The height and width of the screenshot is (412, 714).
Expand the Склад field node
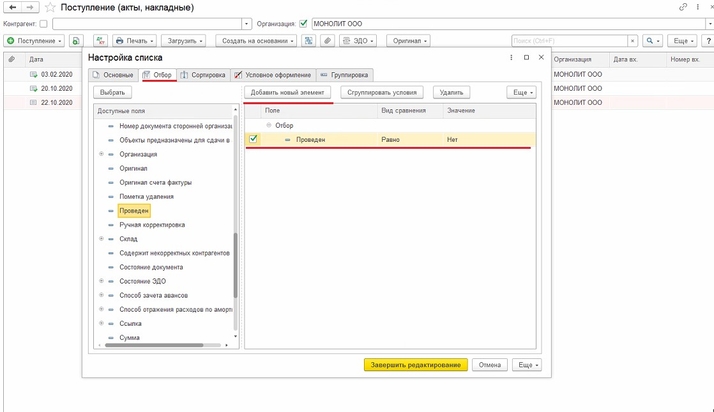pos(101,239)
